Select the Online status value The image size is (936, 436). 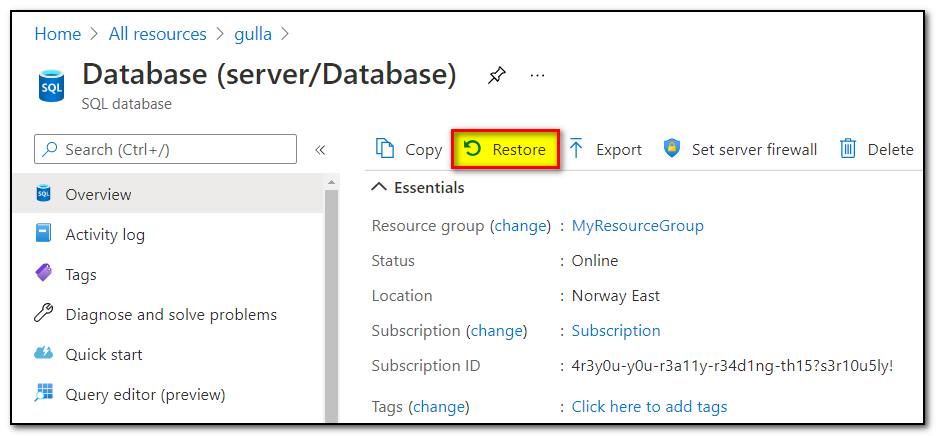[595, 260]
